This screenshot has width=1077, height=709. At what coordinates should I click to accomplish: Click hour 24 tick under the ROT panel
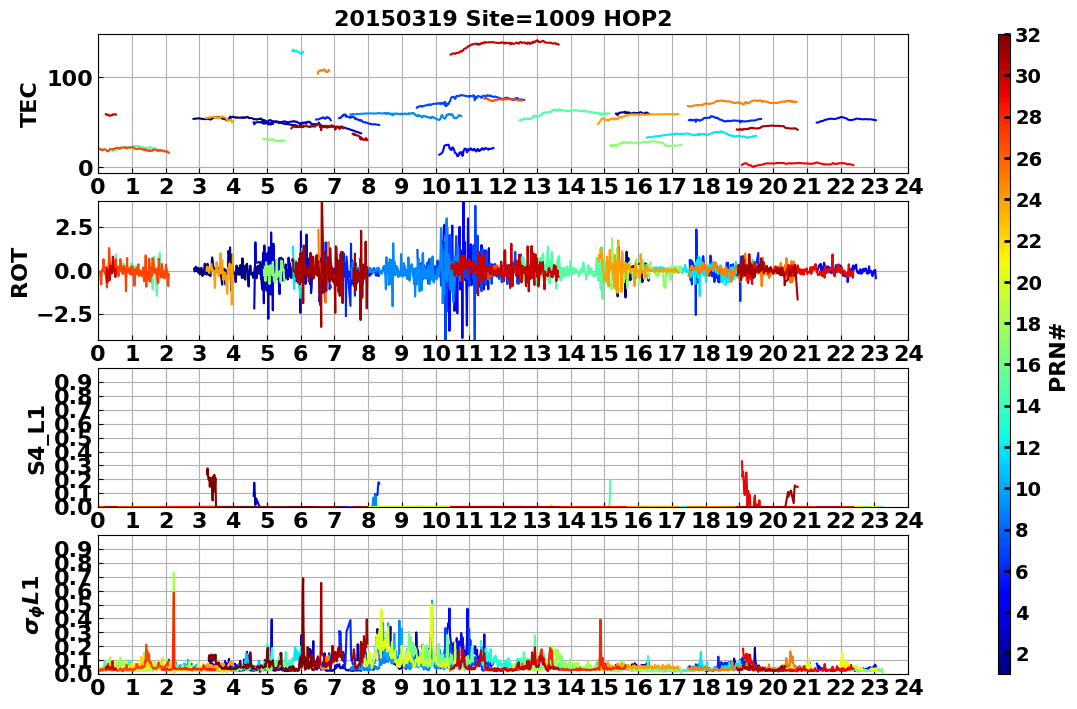coord(908,353)
